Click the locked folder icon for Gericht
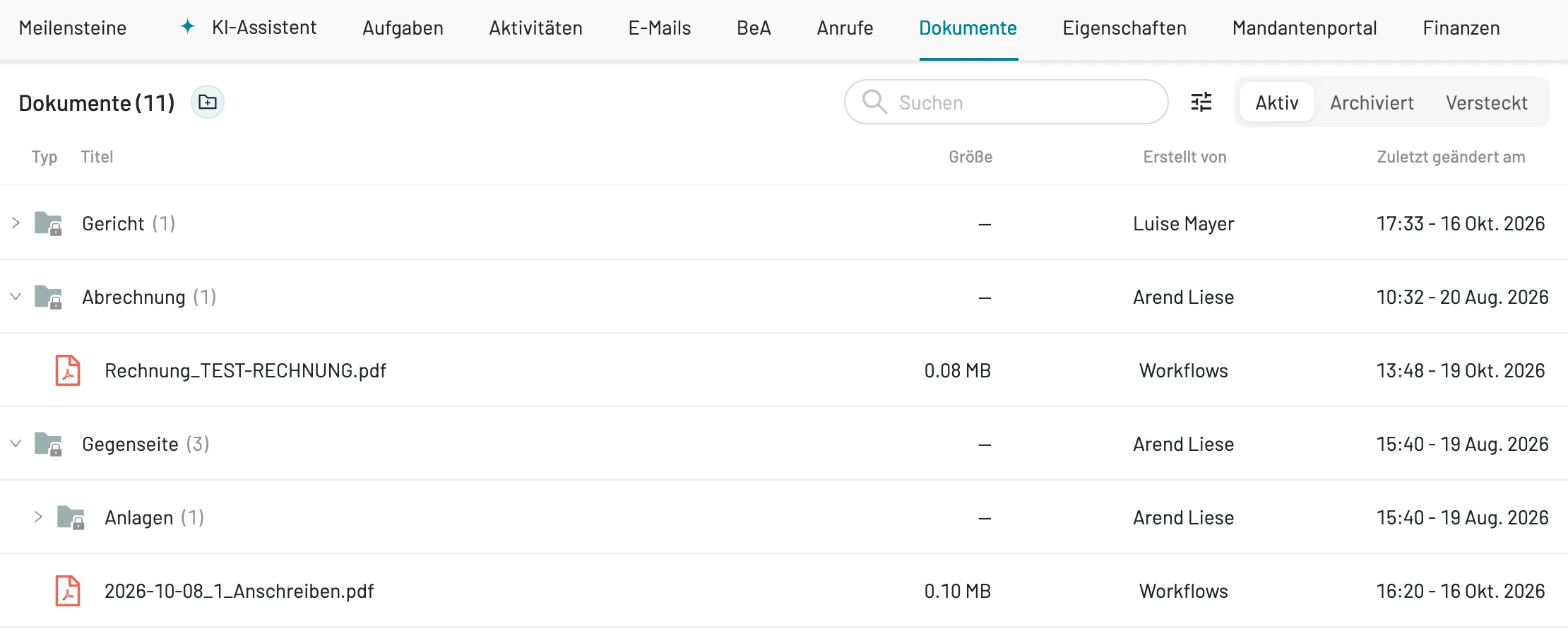 49,223
